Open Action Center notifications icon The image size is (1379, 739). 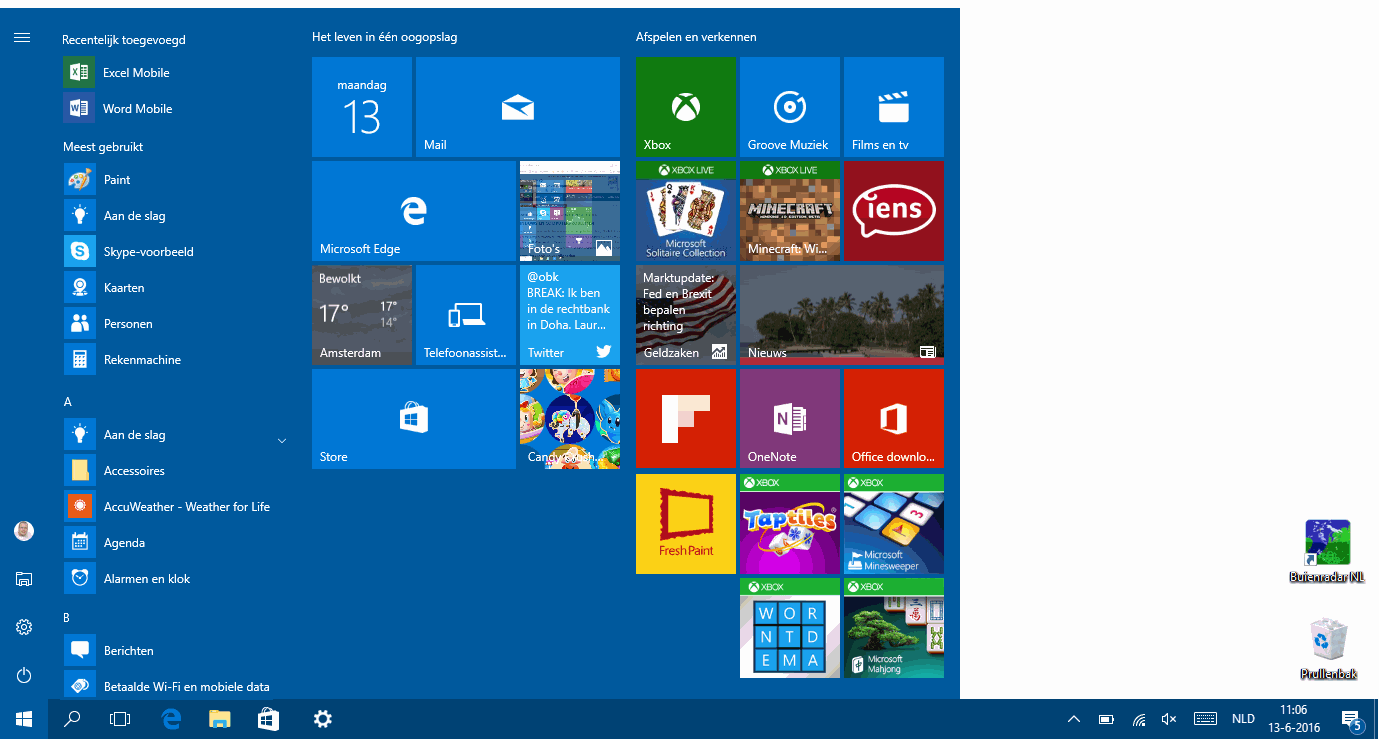(1351, 720)
